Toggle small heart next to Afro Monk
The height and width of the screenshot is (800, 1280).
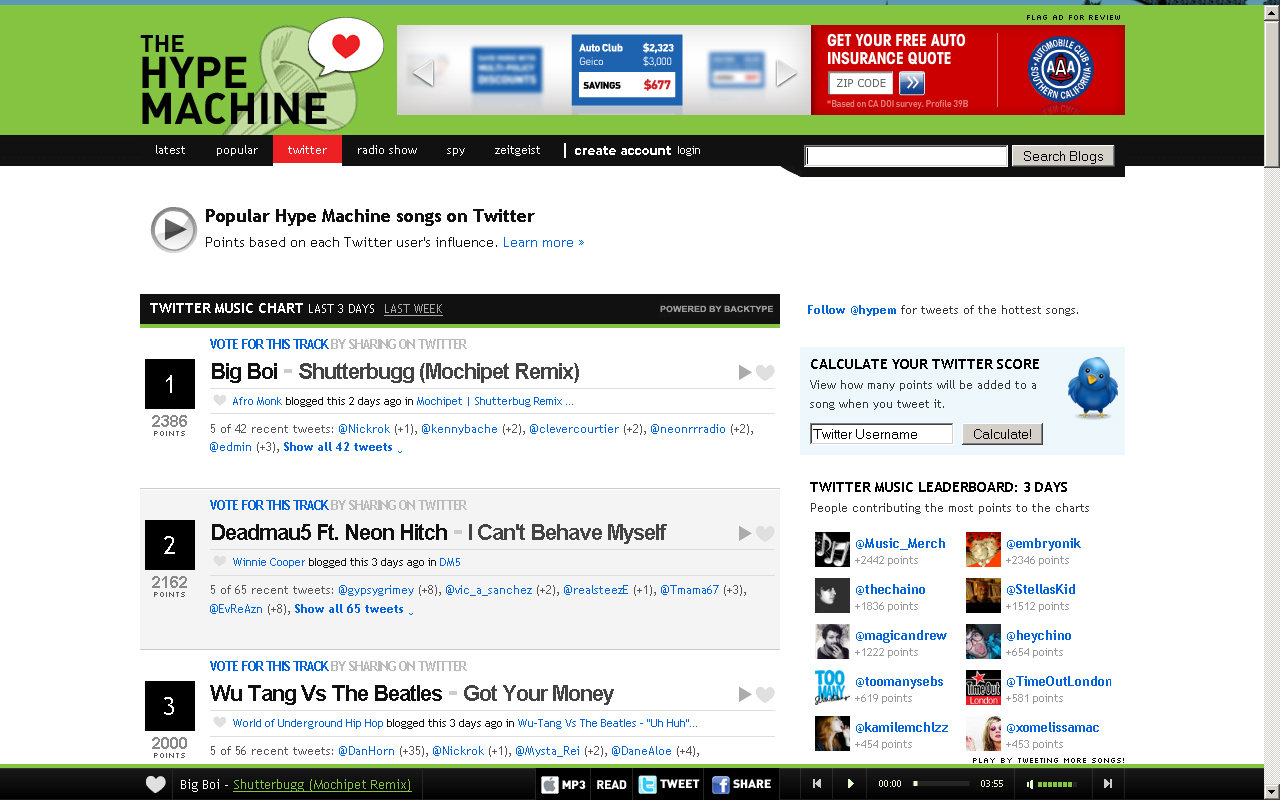(x=220, y=401)
